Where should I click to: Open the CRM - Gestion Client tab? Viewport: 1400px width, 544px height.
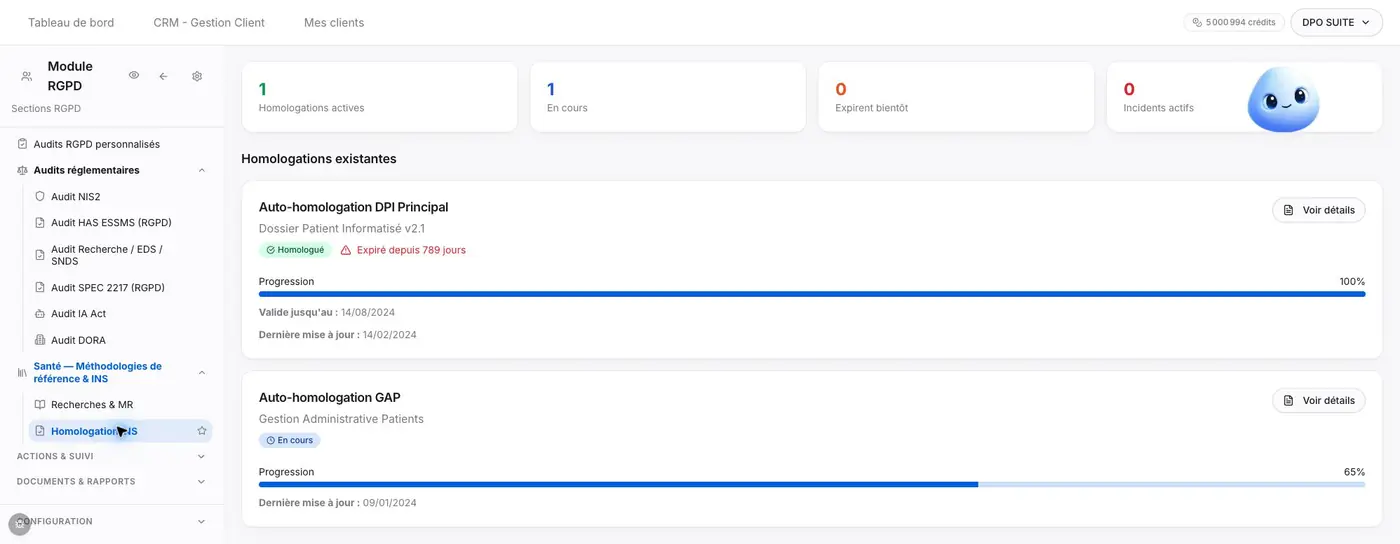209,22
